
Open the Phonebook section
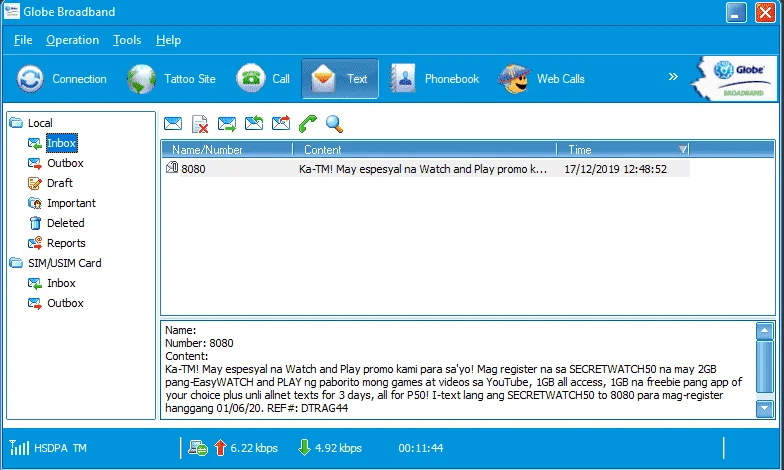[434, 79]
